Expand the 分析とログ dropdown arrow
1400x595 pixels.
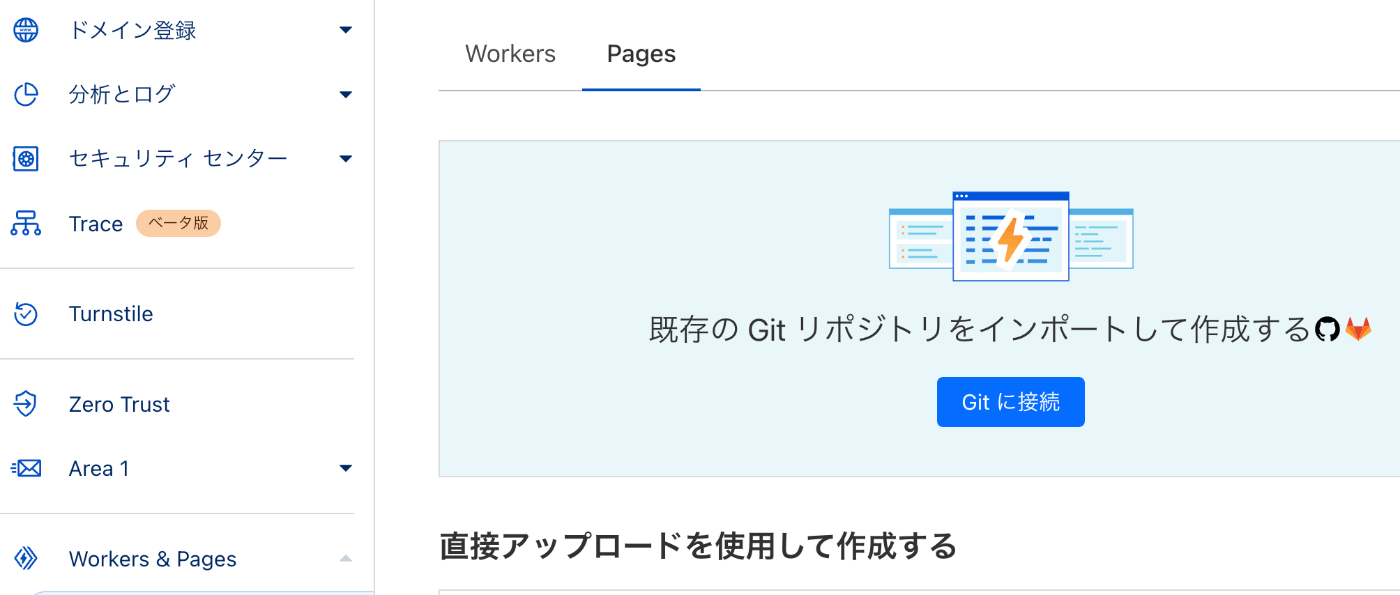point(346,95)
